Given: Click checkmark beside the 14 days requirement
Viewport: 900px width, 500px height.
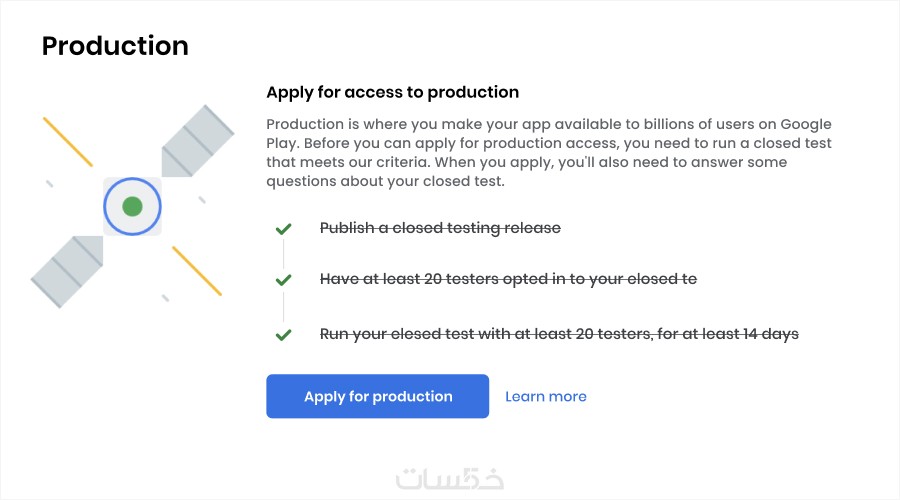Looking at the screenshot, I should coord(284,334).
